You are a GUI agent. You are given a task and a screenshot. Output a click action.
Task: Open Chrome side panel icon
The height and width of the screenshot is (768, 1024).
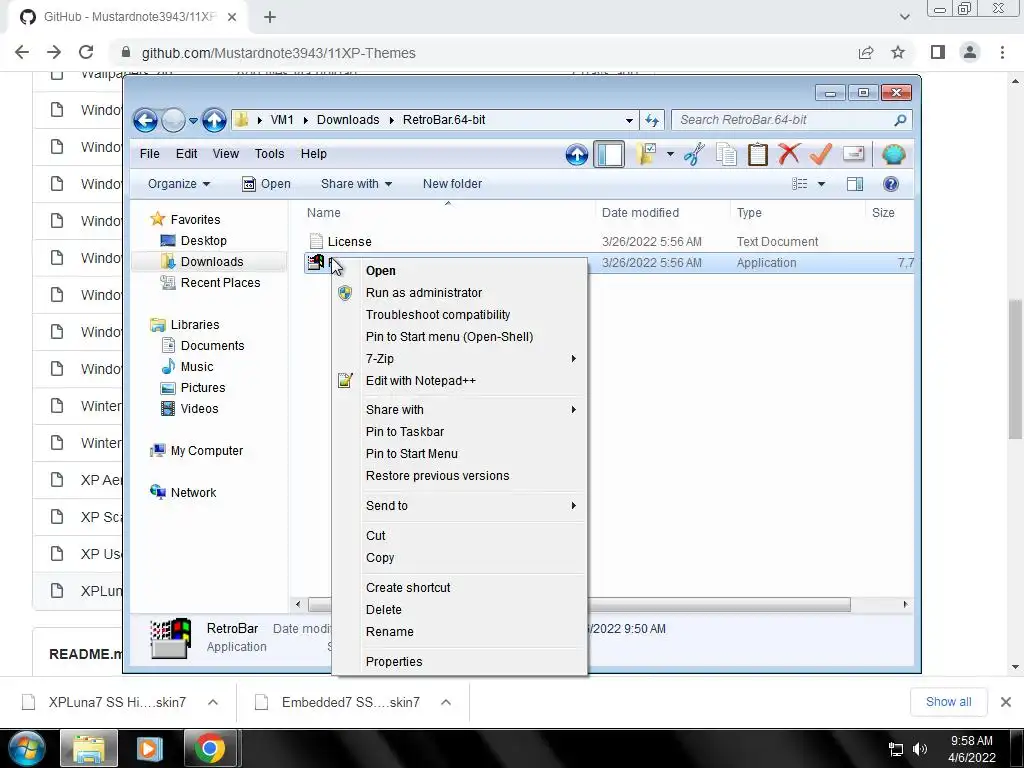tap(938, 52)
